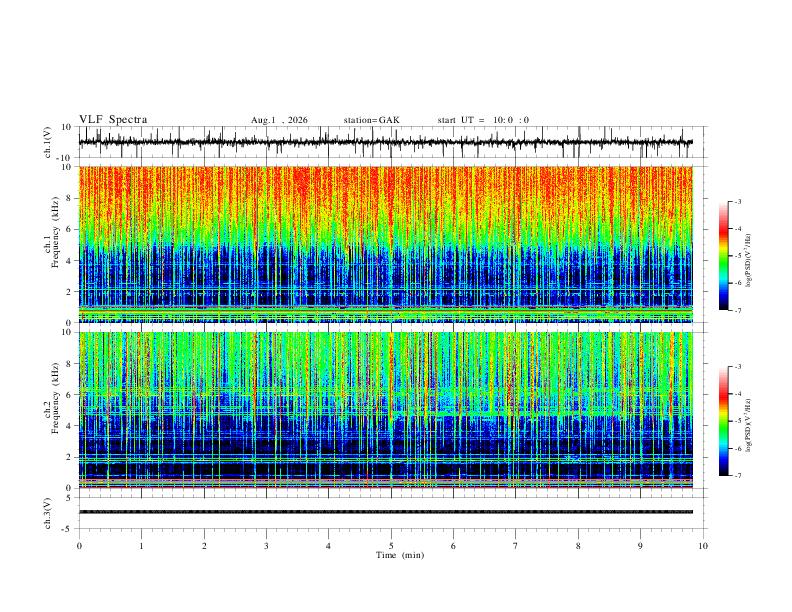Click the 0 minute tick label
Screen dimensions: 792x612
coord(79,546)
